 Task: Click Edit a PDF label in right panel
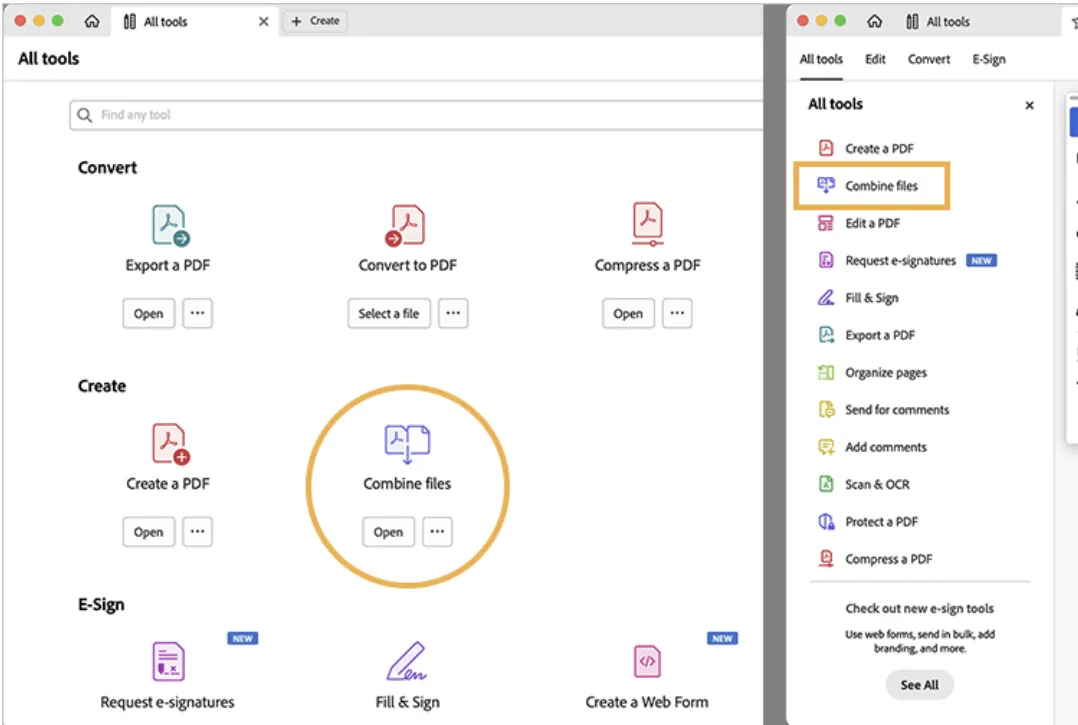point(872,223)
